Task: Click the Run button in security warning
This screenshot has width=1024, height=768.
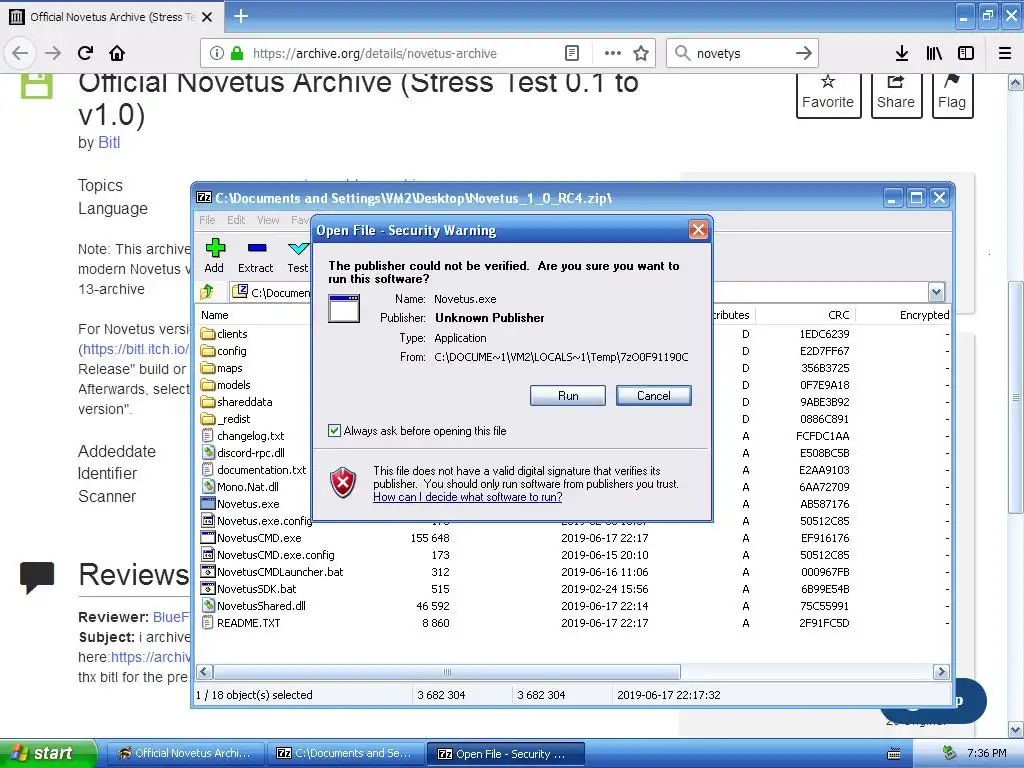Action: click(568, 396)
